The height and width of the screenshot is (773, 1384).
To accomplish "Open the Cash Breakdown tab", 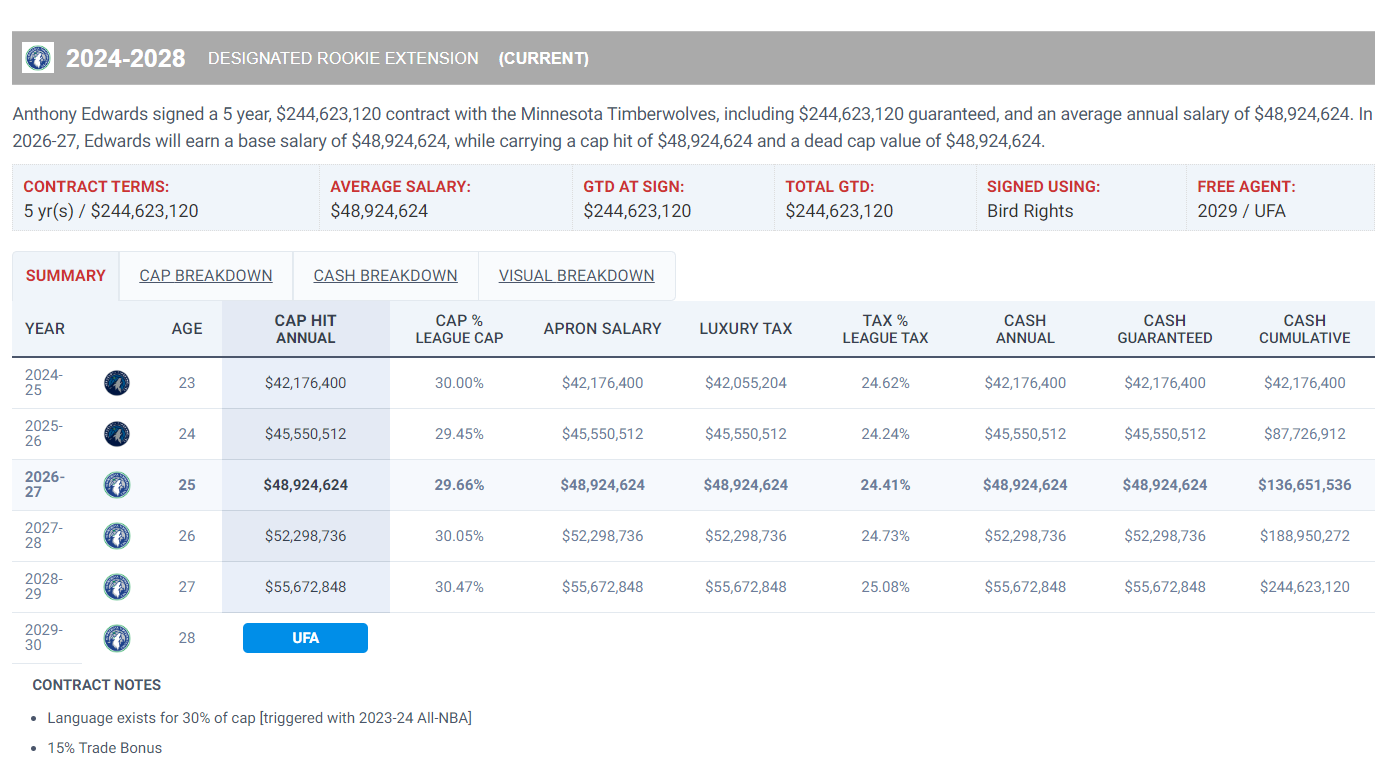I will 386,276.
